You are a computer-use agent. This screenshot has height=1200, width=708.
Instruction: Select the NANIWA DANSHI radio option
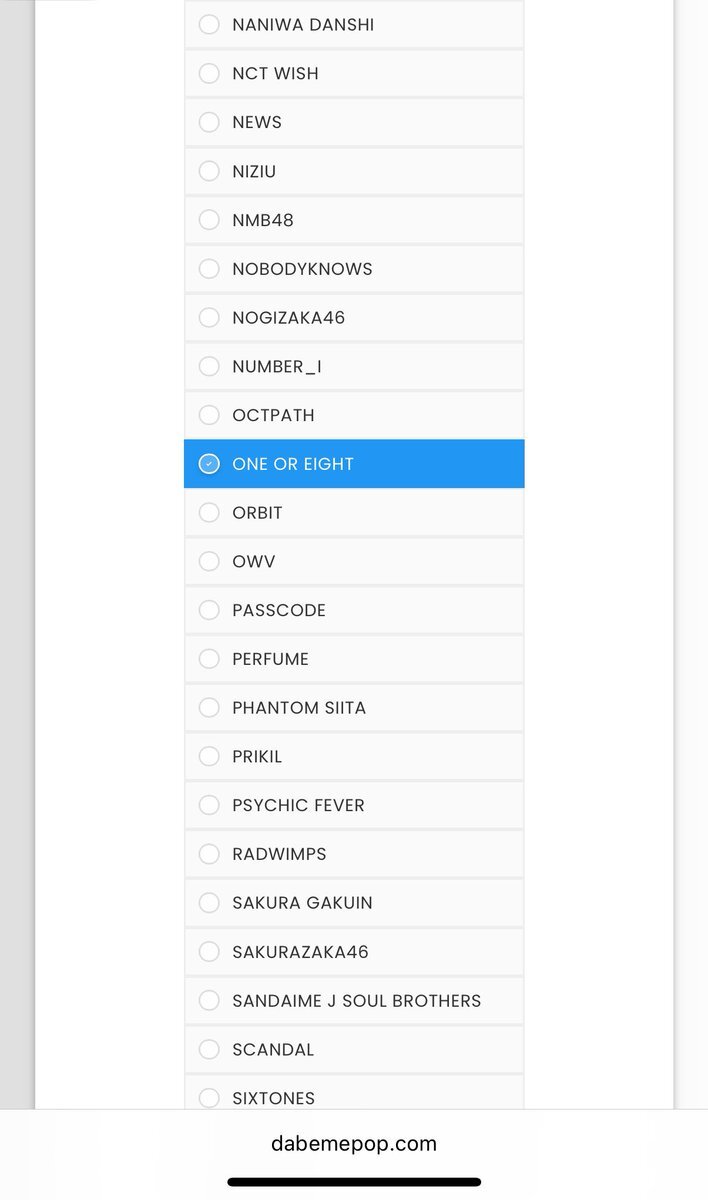354,24
